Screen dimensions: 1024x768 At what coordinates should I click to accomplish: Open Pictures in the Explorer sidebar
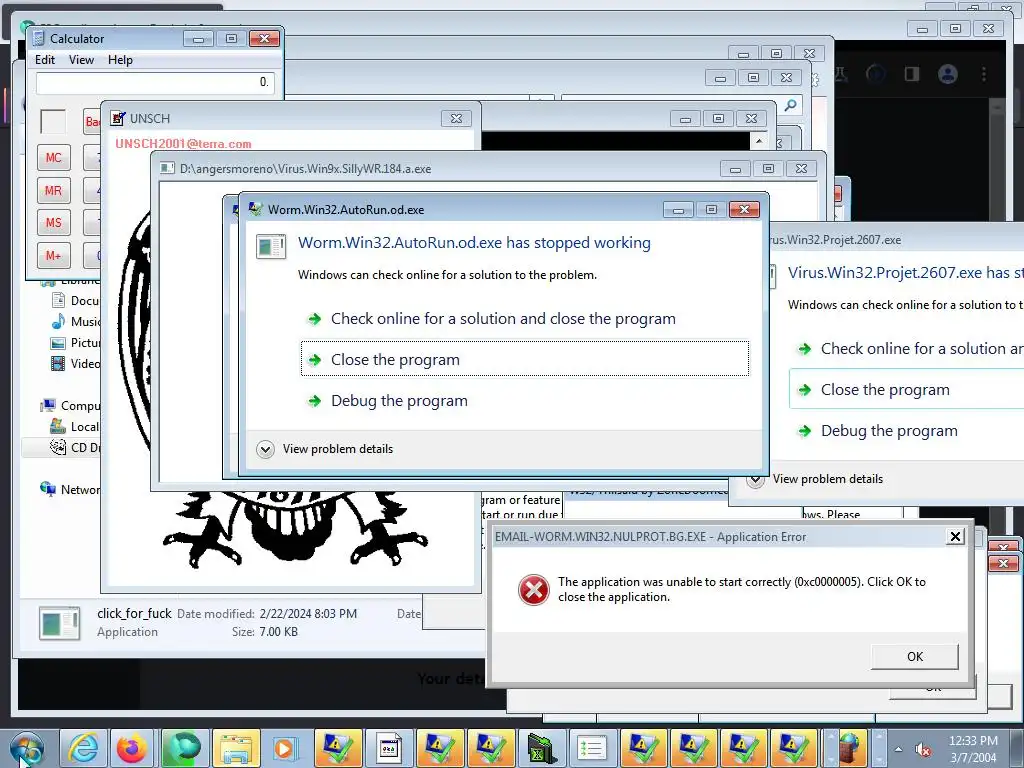[75, 342]
